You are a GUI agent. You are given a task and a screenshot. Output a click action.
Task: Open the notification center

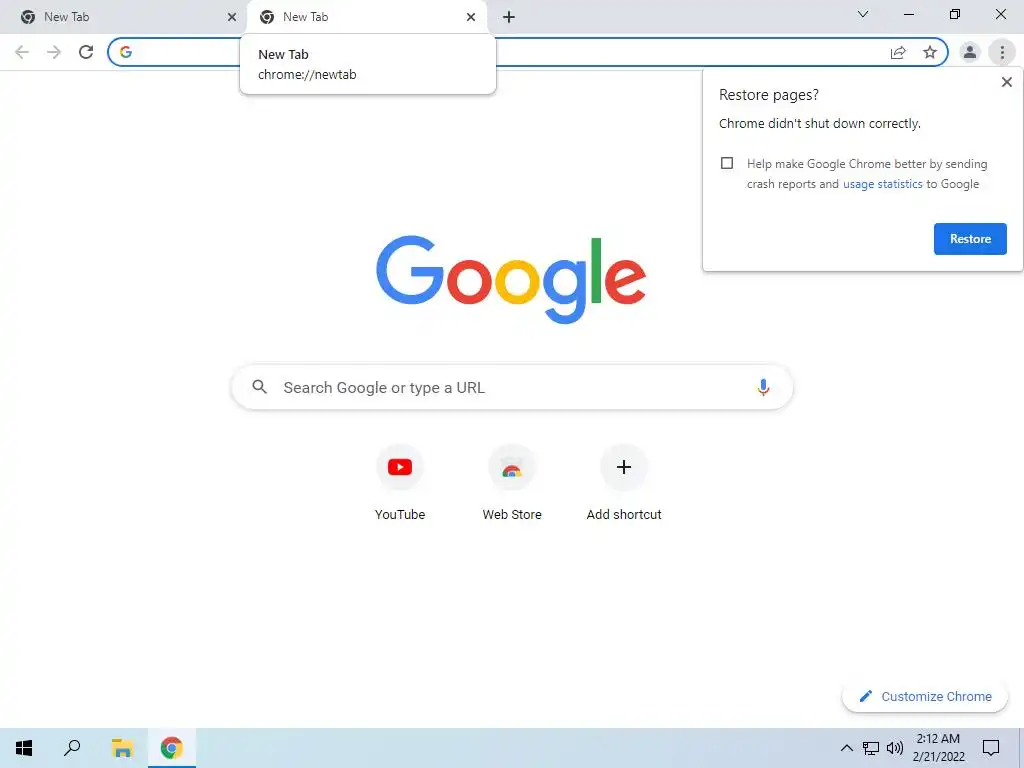click(x=991, y=748)
